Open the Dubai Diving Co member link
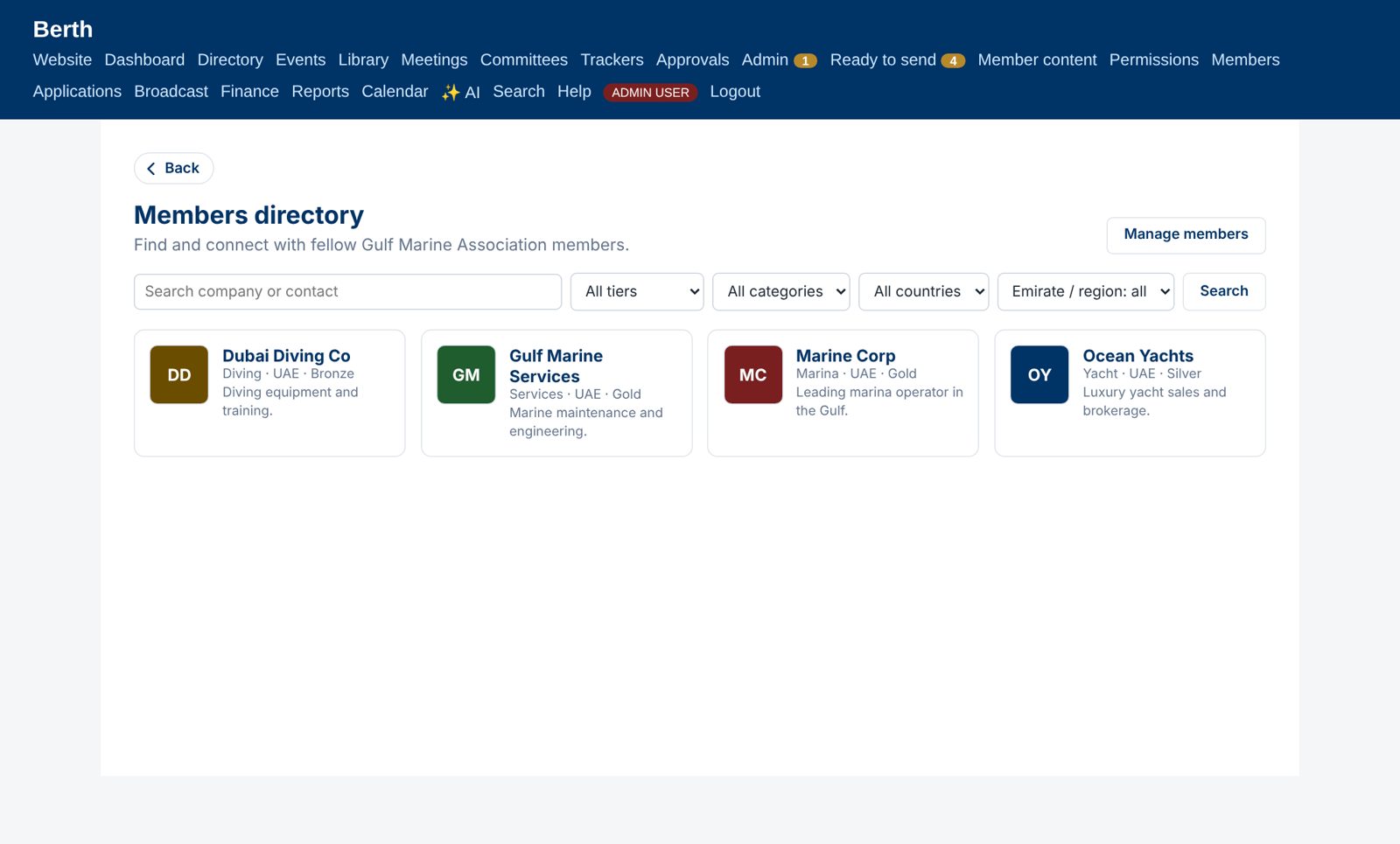Screen dimensions: 1400x844 [x=286, y=355]
